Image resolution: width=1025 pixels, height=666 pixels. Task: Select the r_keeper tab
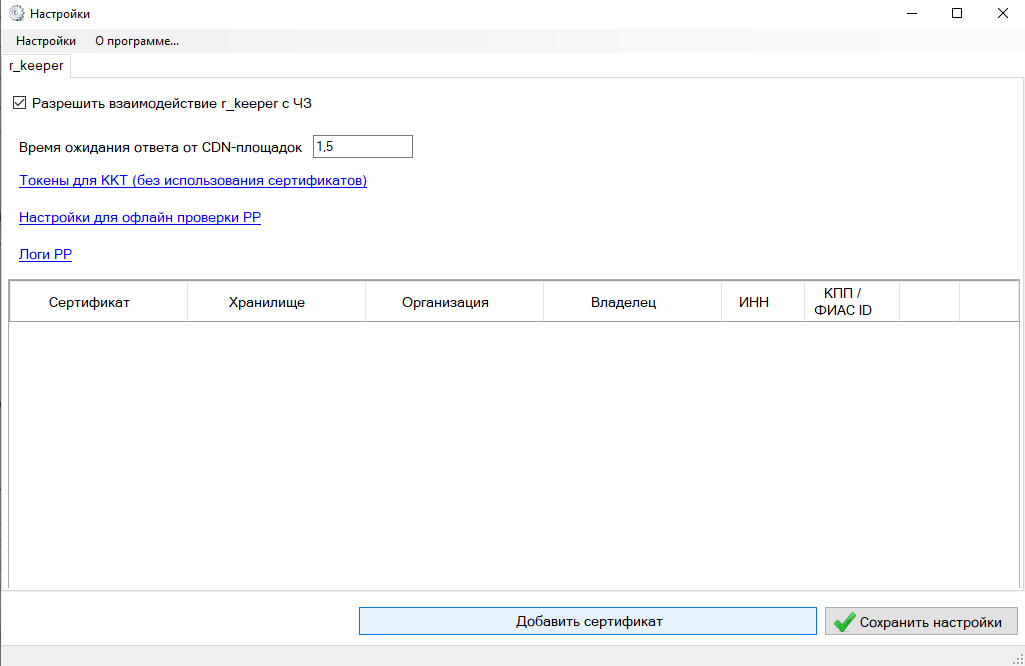click(36, 66)
